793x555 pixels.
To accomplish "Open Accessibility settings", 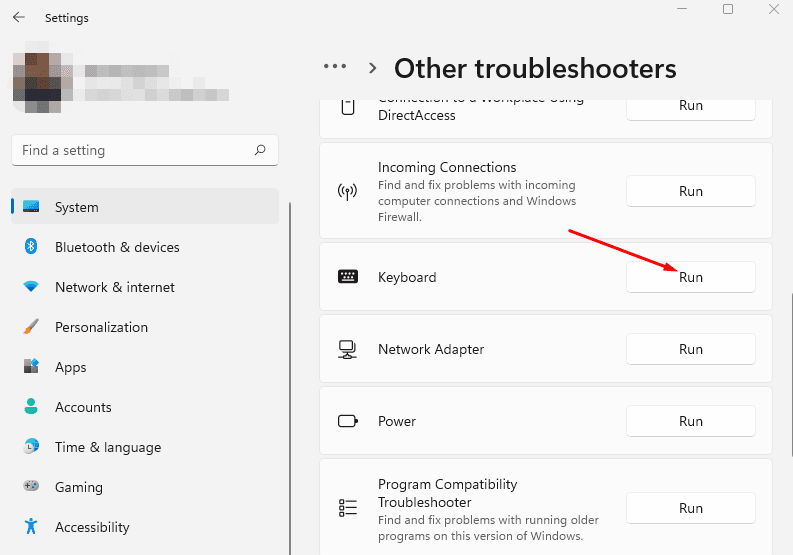I will coord(145,527).
